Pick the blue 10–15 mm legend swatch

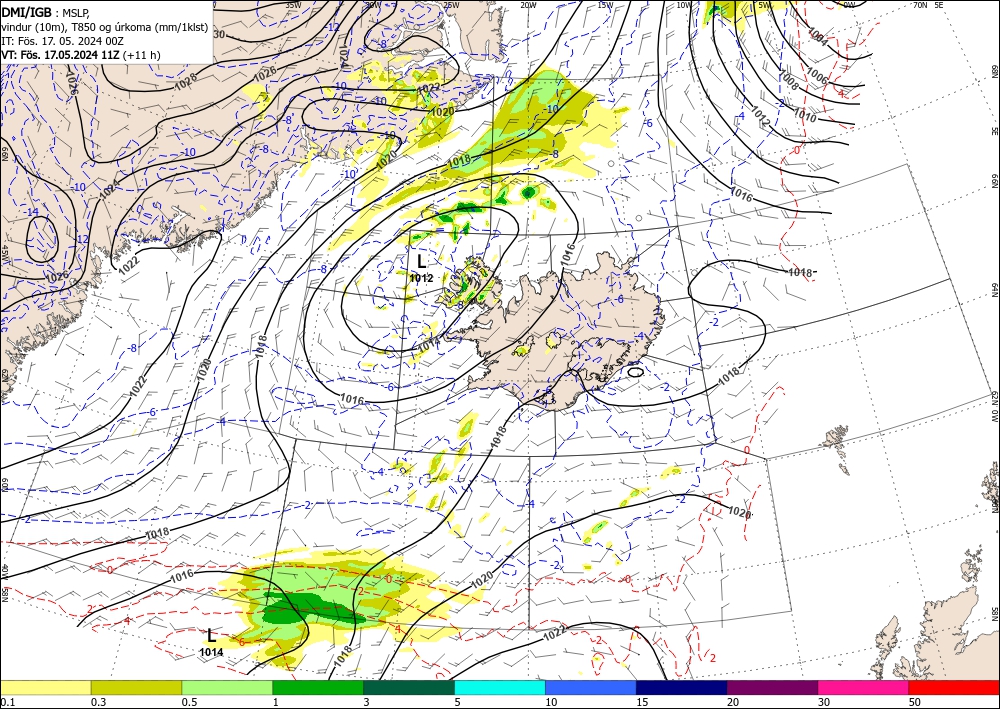pos(591,687)
